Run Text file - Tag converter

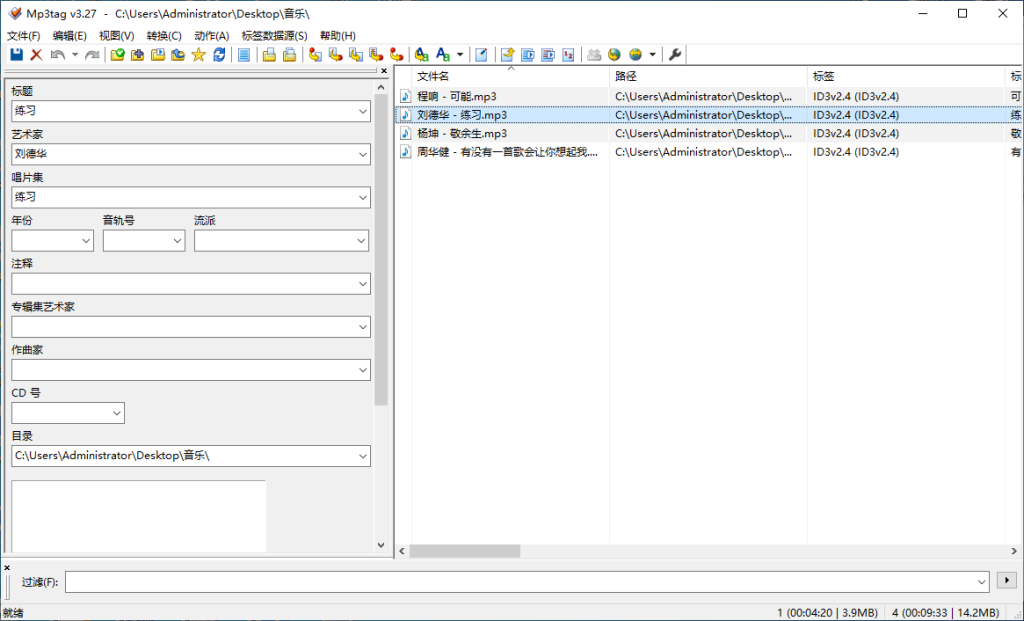[x=376, y=55]
